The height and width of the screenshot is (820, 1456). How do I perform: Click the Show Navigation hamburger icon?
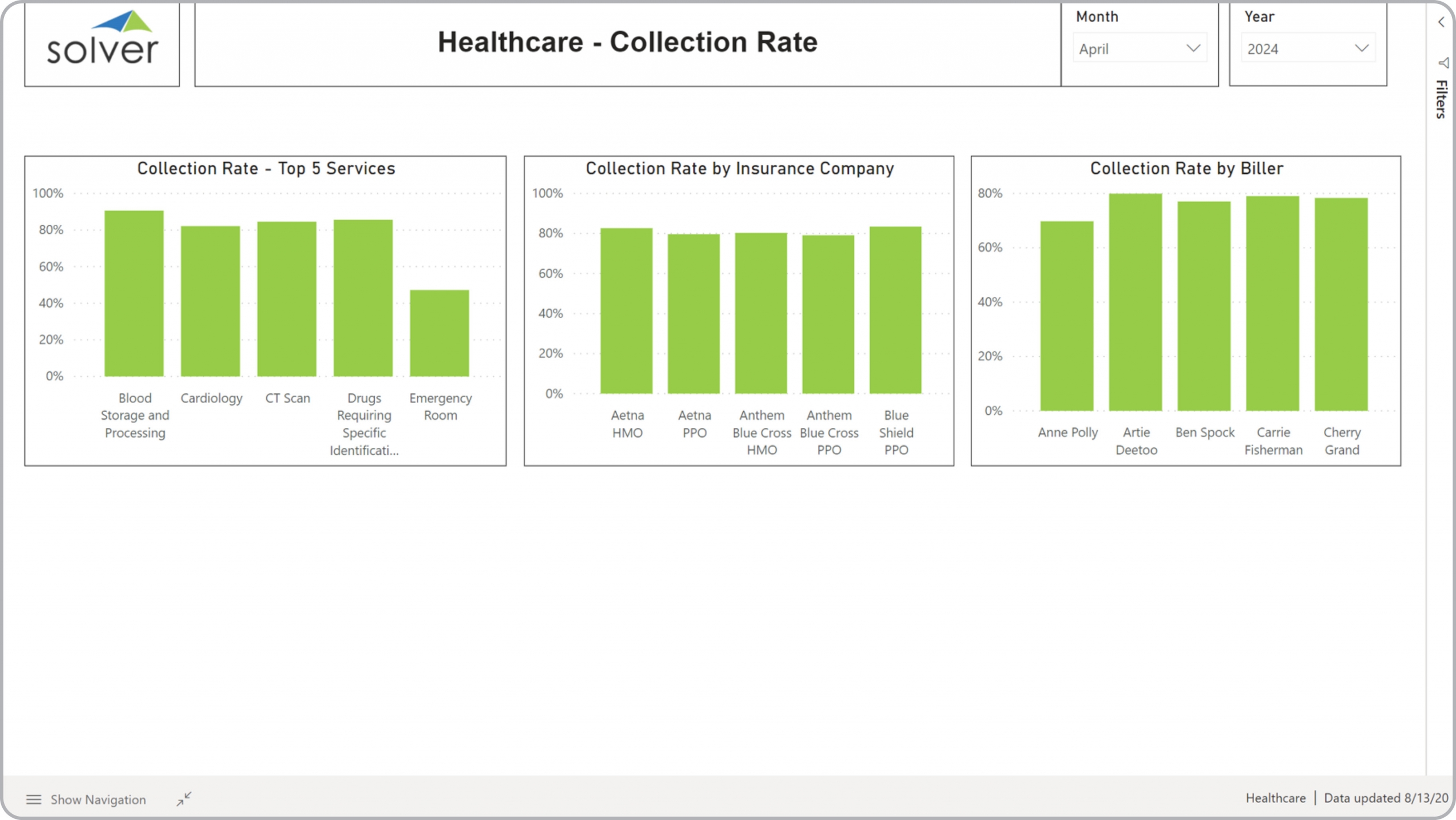34,800
